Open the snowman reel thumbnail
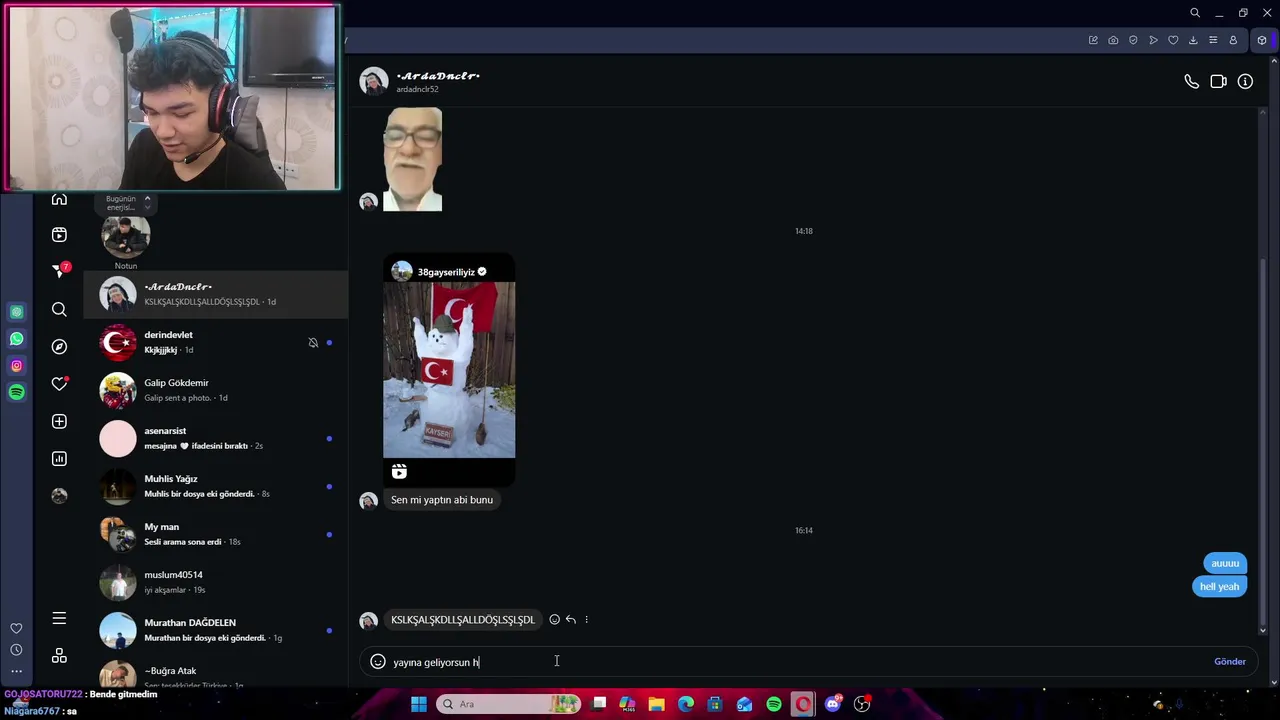Viewport: 1280px width, 720px height. point(449,370)
